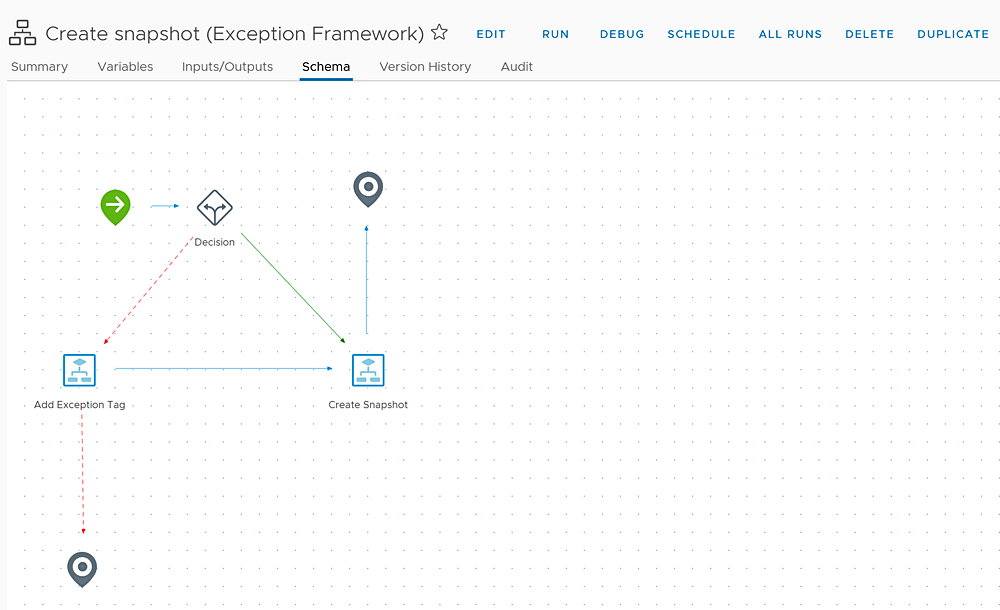Select the Decision diamond node
The width and height of the screenshot is (1000, 610).
tap(215, 207)
